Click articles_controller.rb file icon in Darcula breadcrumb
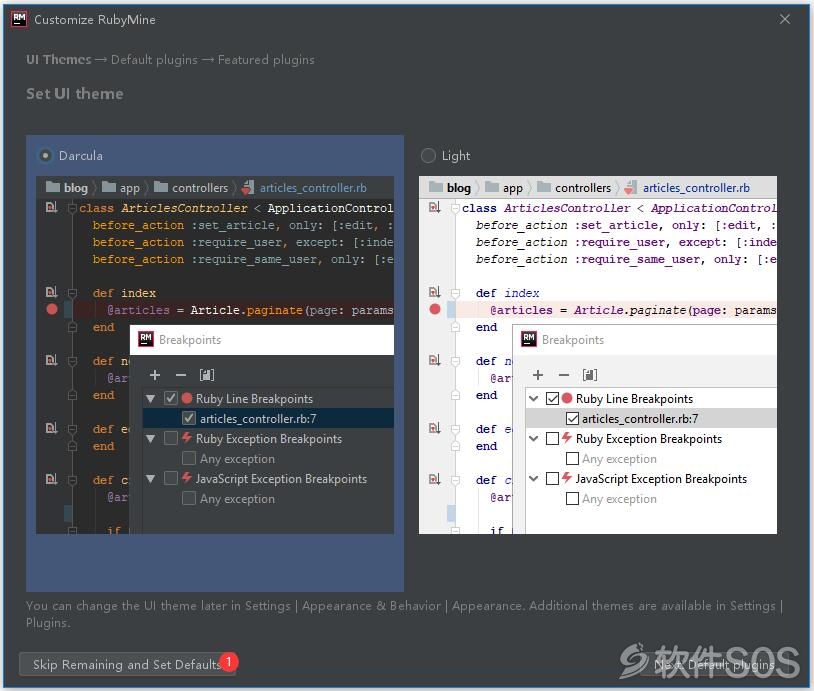The image size is (814, 691). (248, 187)
